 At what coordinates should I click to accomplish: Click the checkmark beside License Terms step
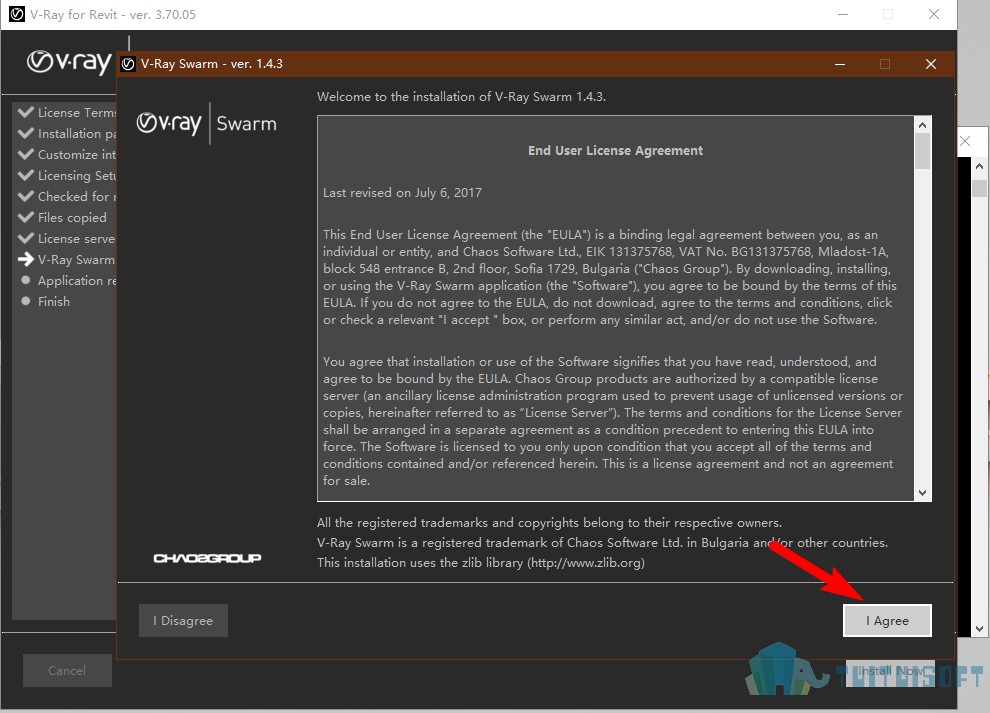[x=26, y=112]
